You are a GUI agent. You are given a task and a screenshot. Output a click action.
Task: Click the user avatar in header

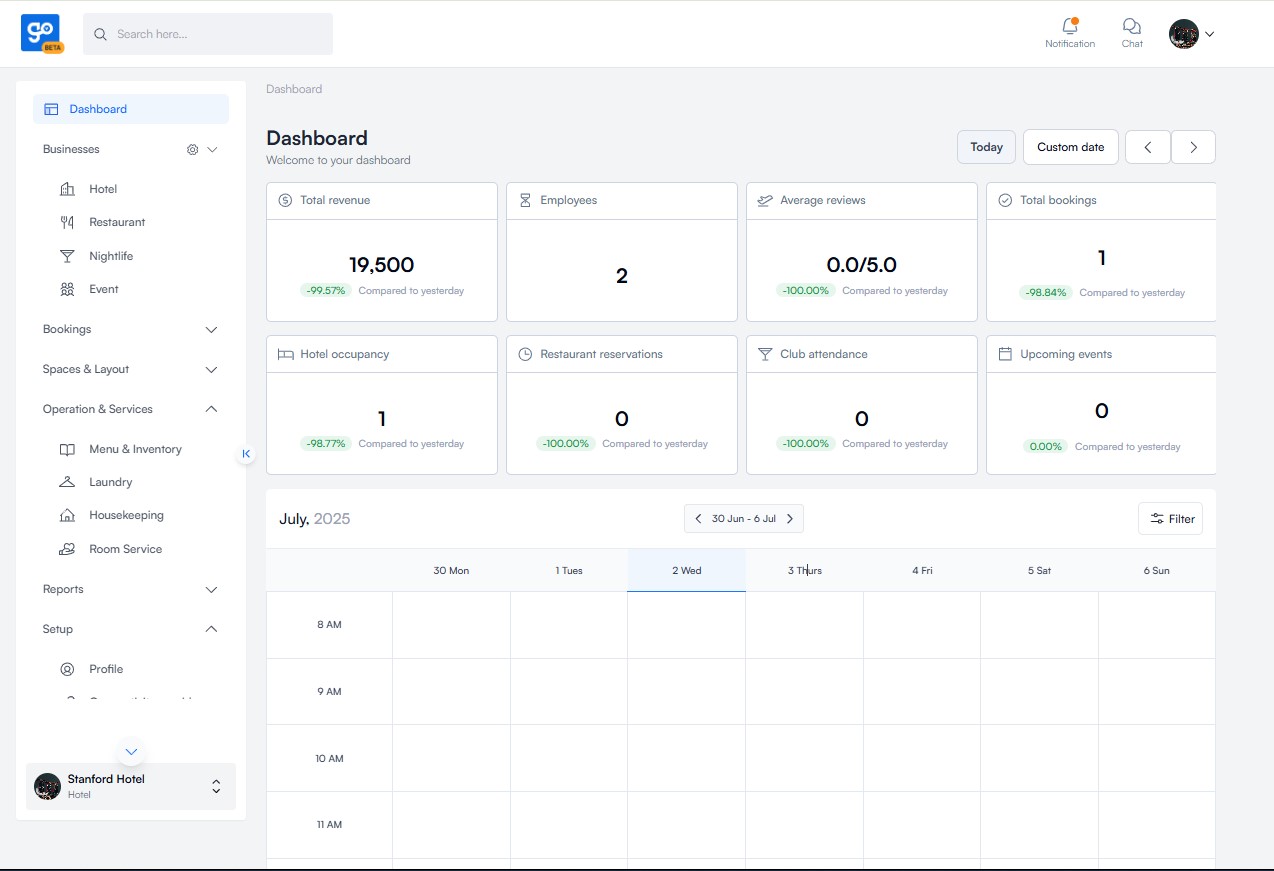click(1184, 34)
